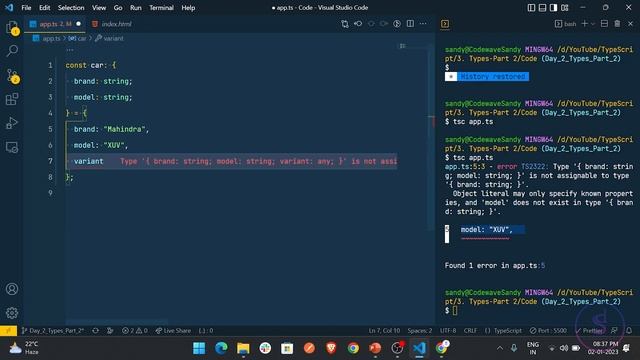Click the Open Timeline clock icon

397,24
